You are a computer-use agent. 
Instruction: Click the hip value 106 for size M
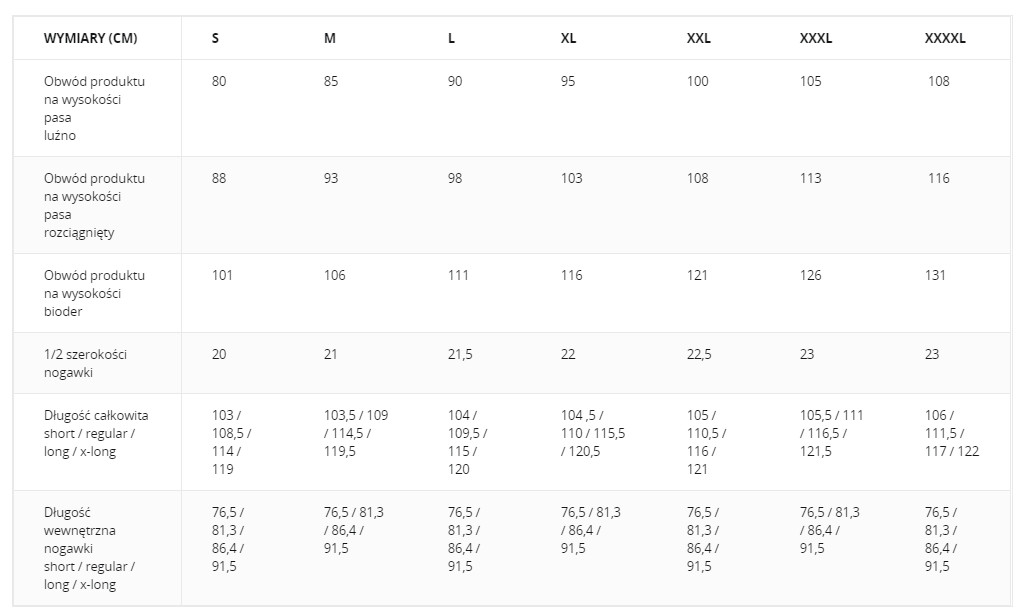(334, 276)
